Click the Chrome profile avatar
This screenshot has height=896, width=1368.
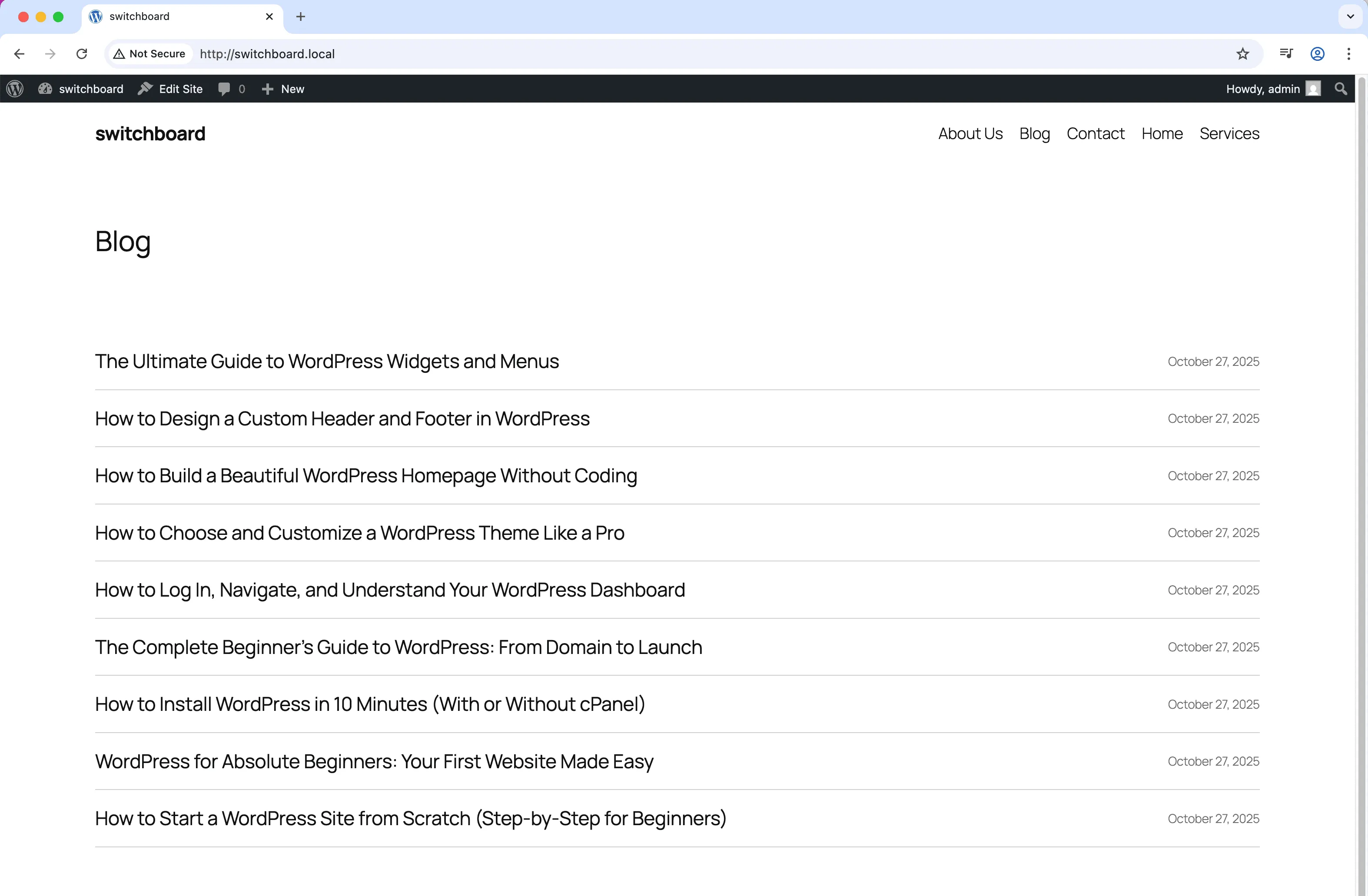pyautogui.click(x=1318, y=53)
